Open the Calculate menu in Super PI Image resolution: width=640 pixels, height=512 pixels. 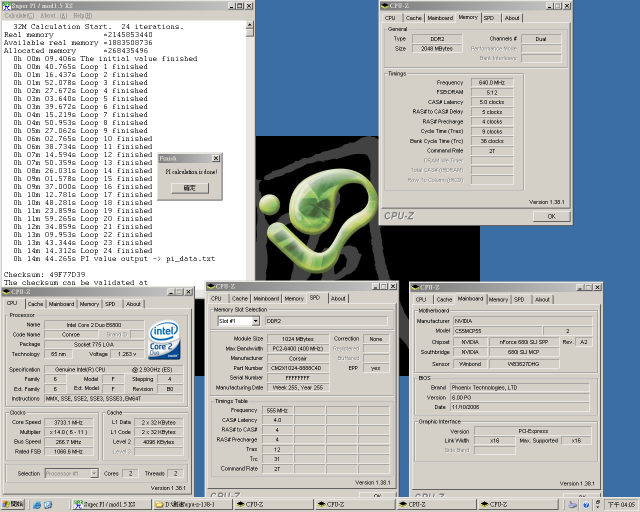click(x=19, y=16)
